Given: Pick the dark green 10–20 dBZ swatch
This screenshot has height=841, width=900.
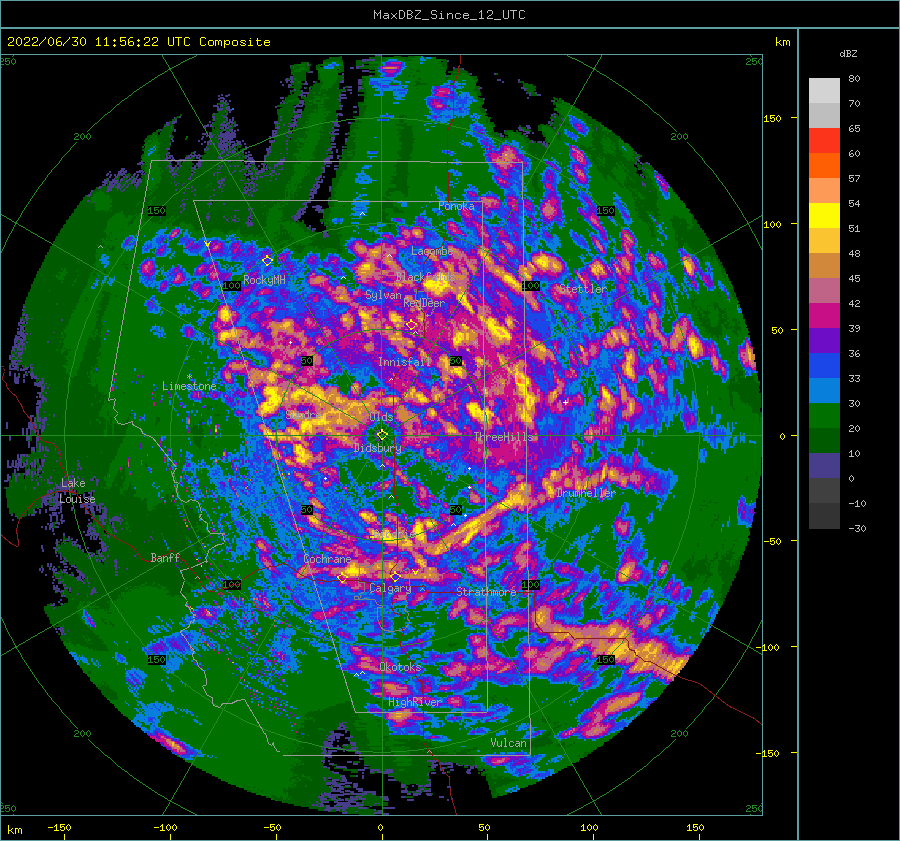Looking at the screenshot, I should tap(824, 441).
